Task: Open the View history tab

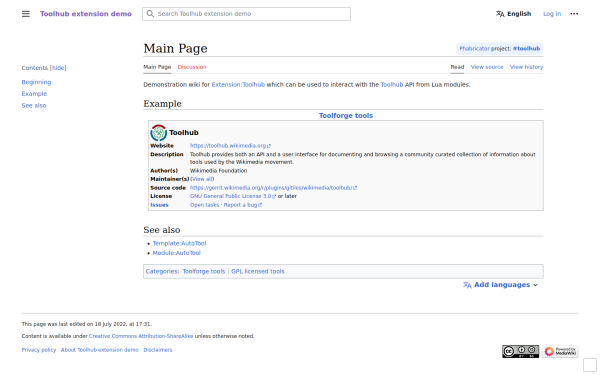Action: click(526, 67)
